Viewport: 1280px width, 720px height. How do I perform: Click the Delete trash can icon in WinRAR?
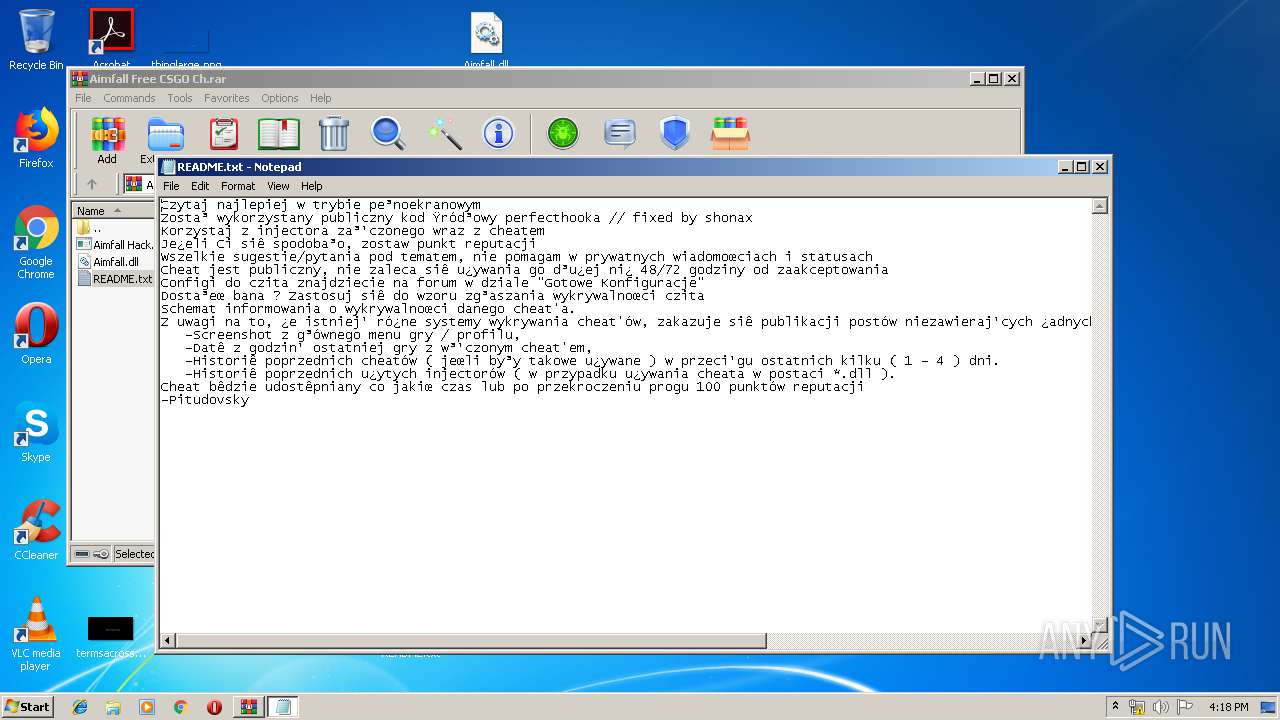tap(333, 133)
